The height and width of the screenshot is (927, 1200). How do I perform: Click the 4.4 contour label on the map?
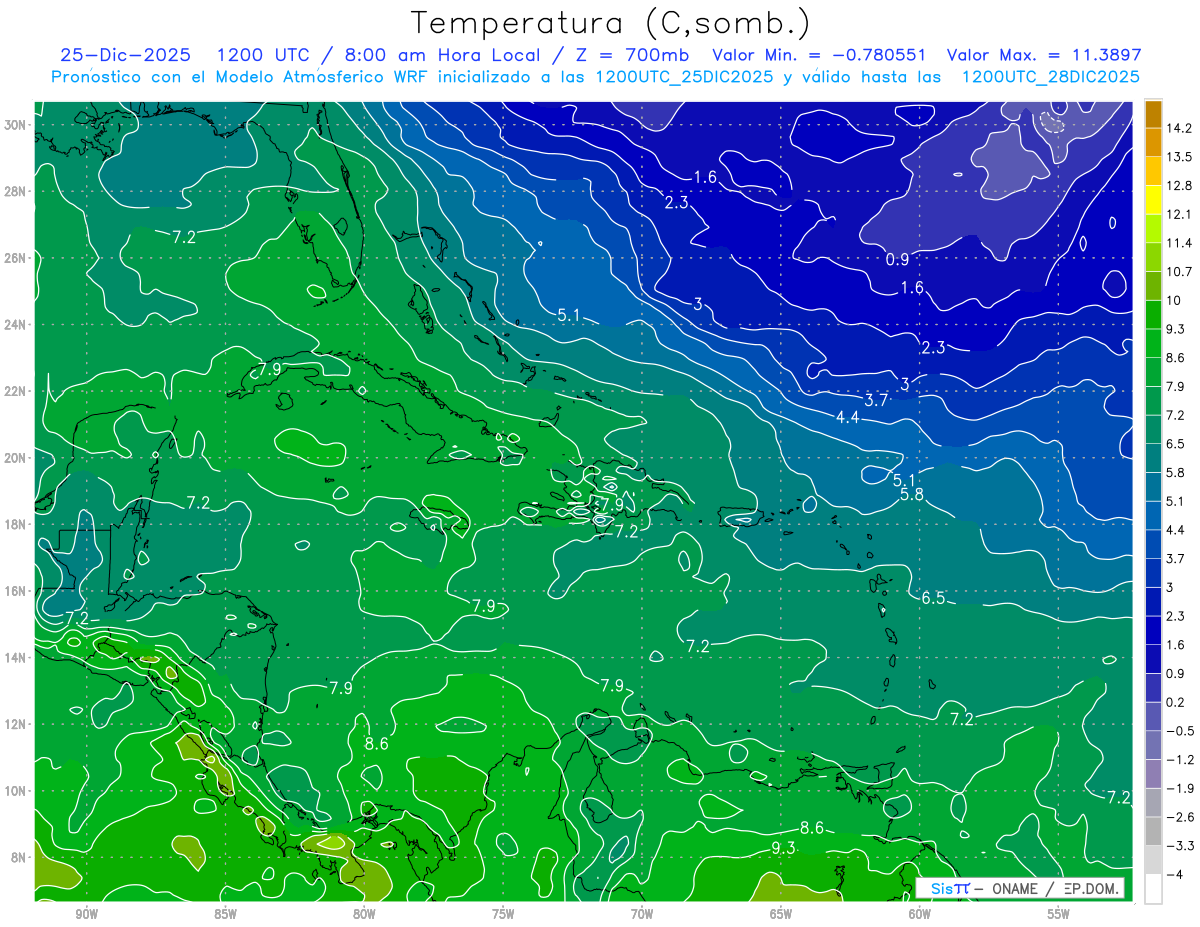click(848, 417)
